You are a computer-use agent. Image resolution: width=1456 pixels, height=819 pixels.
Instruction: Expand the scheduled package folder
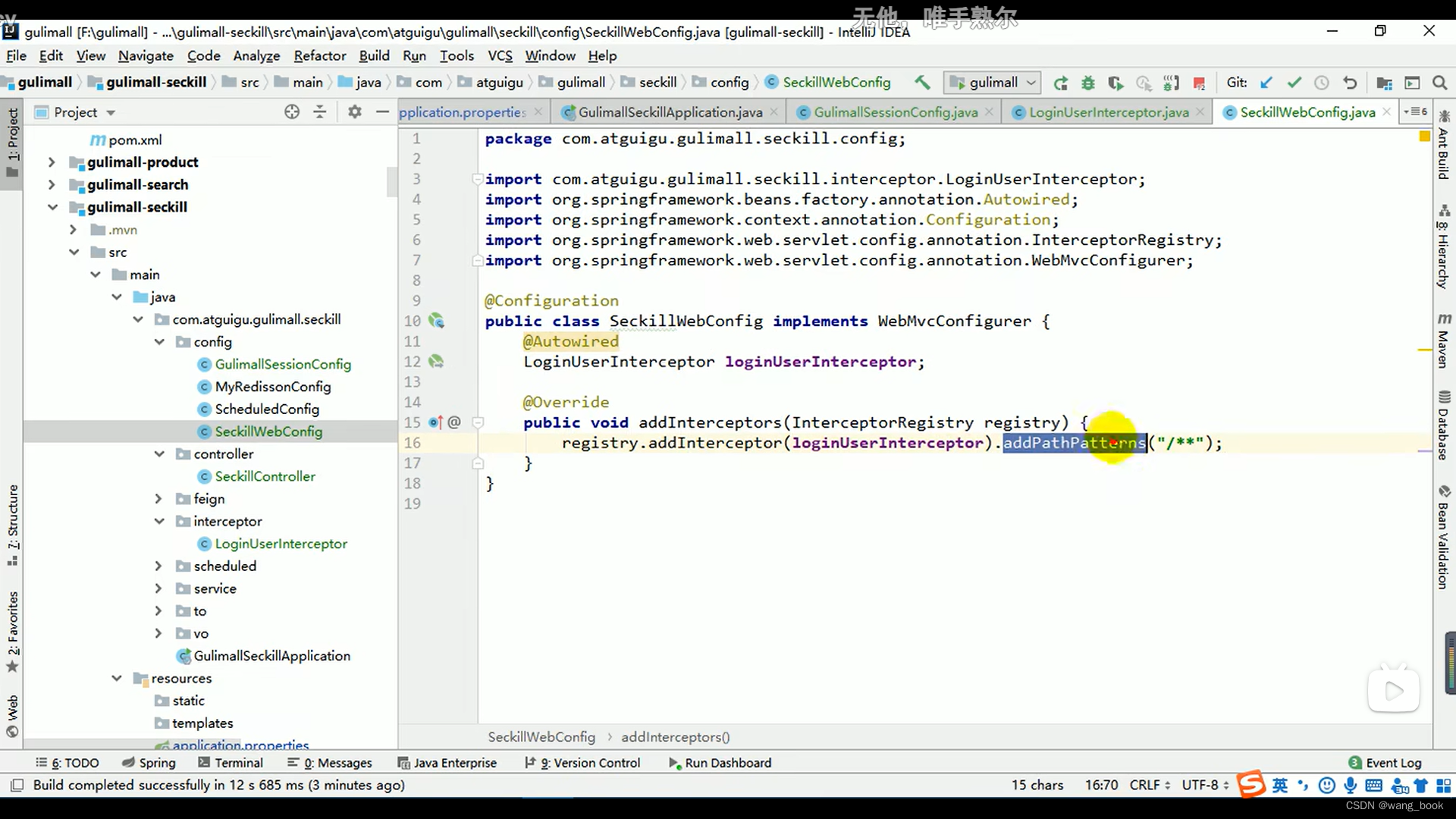[156, 566]
